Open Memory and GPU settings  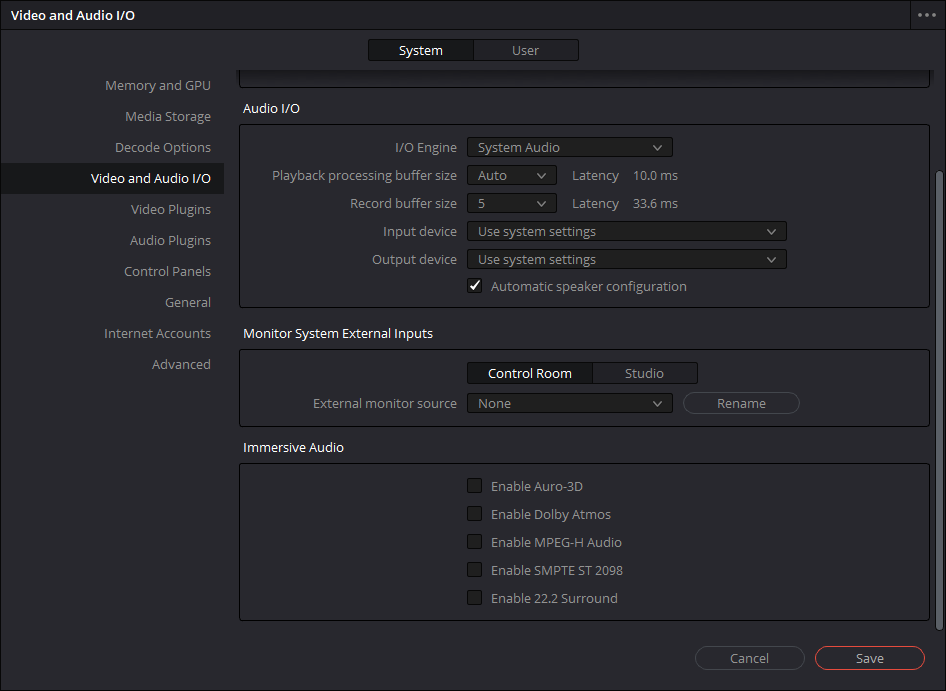158,86
